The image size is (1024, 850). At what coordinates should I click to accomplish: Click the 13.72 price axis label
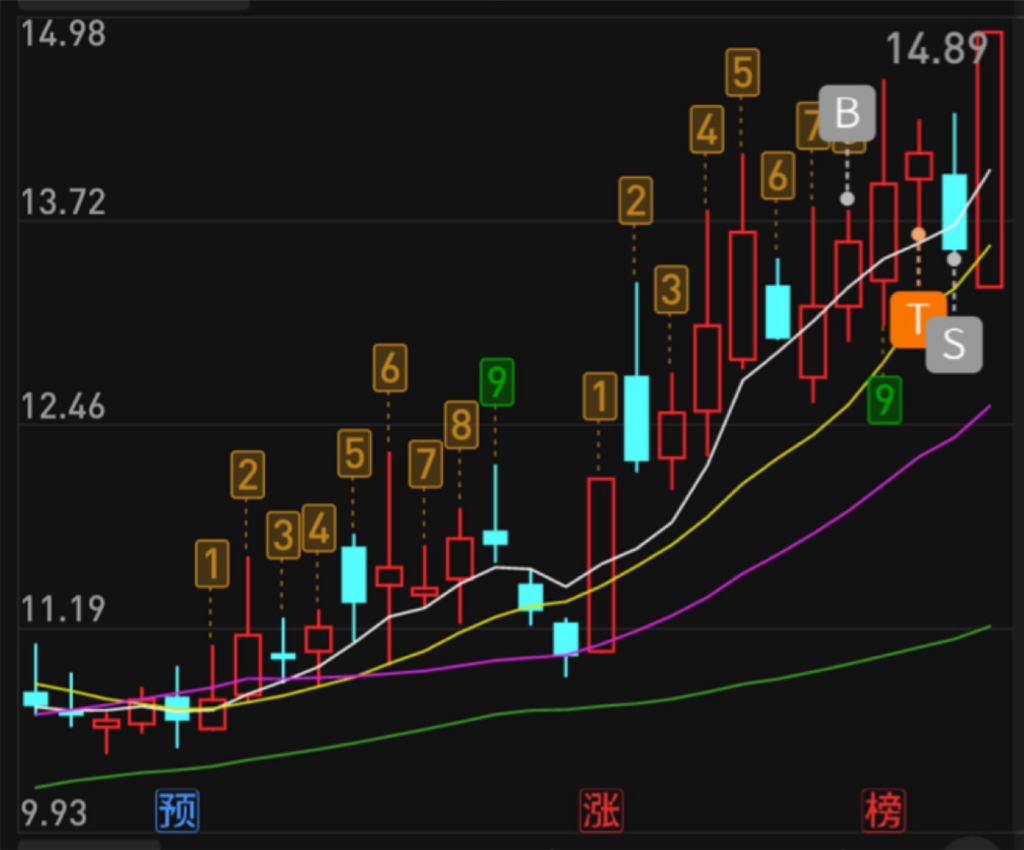(63, 202)
